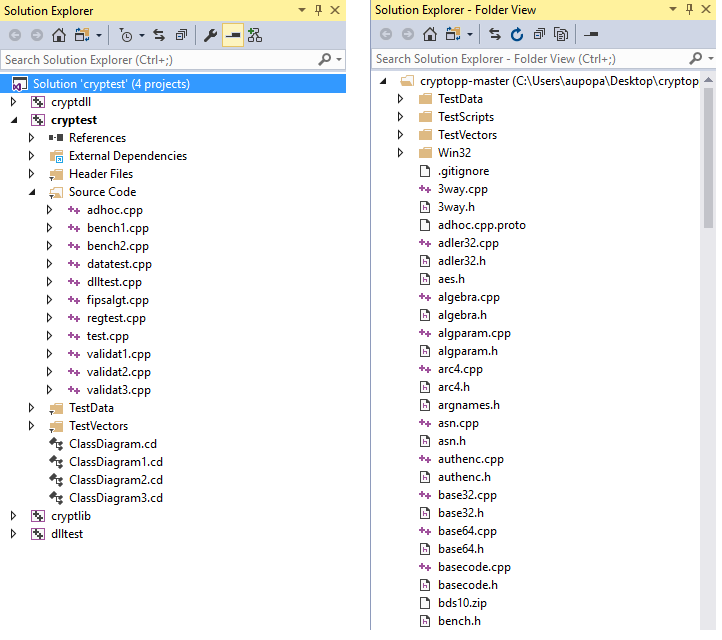Expand Win32 folder in Folder View
The width and height of the screenshot is (722, 640).
(x=400, y=152)
